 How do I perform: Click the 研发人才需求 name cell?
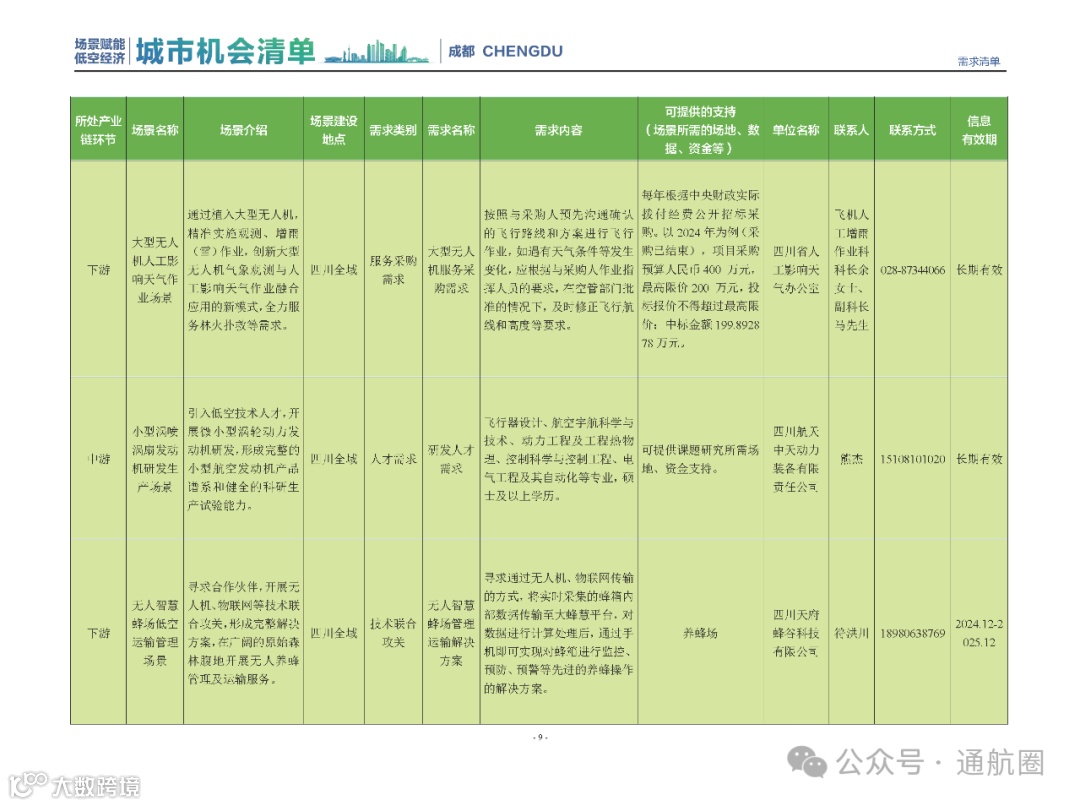(x=450, y=459)
